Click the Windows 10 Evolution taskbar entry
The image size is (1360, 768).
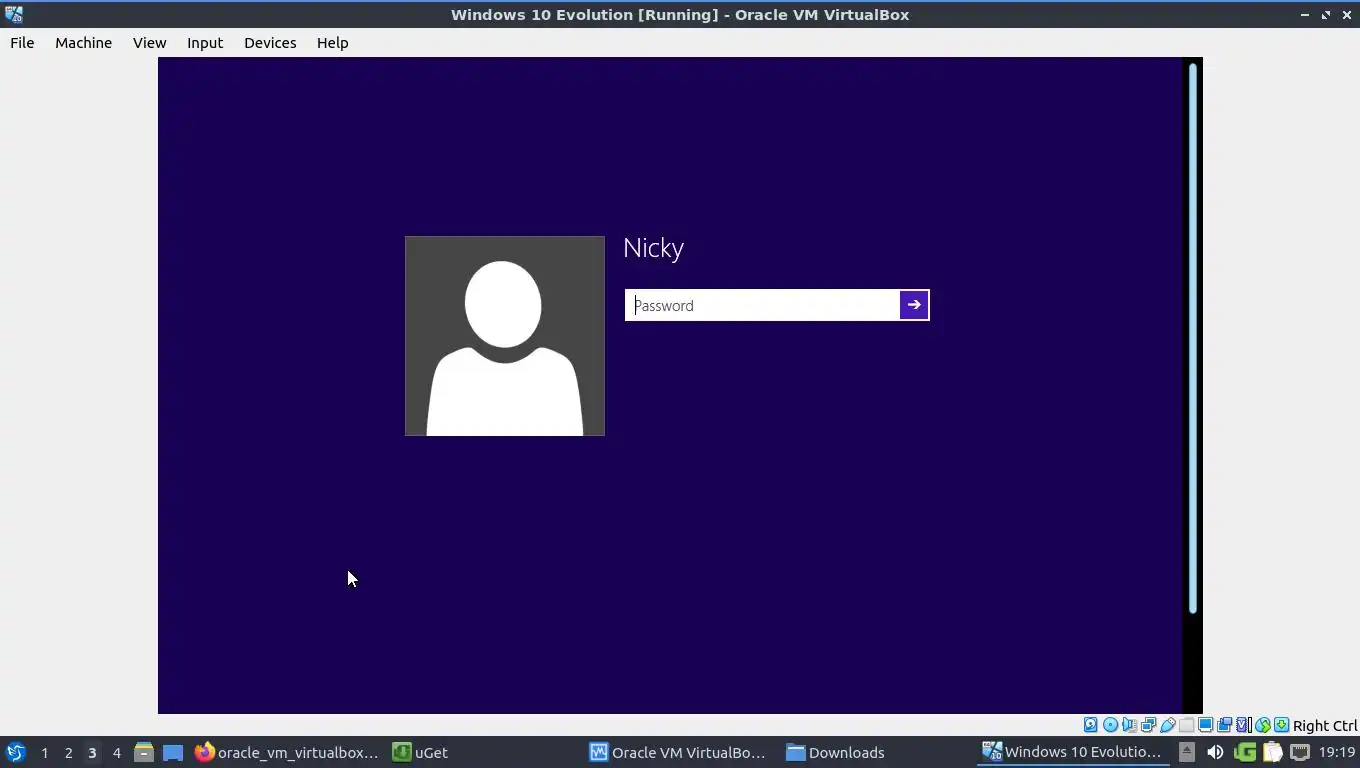pyautogui.click(x=1072, y=752)
